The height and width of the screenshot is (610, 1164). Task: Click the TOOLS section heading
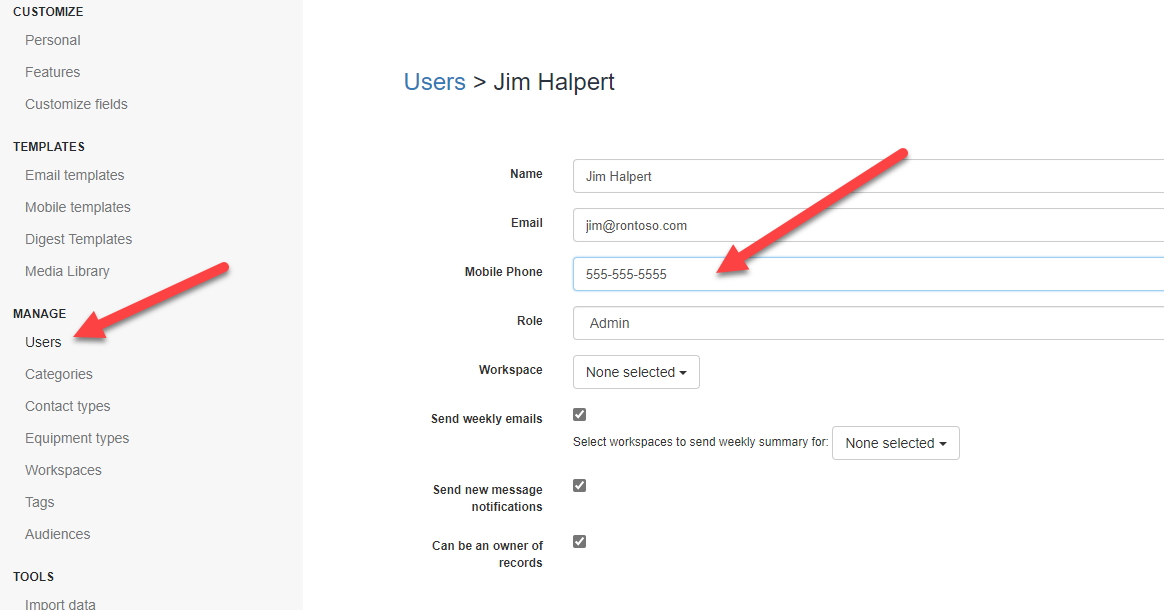[x=33, y=577]
